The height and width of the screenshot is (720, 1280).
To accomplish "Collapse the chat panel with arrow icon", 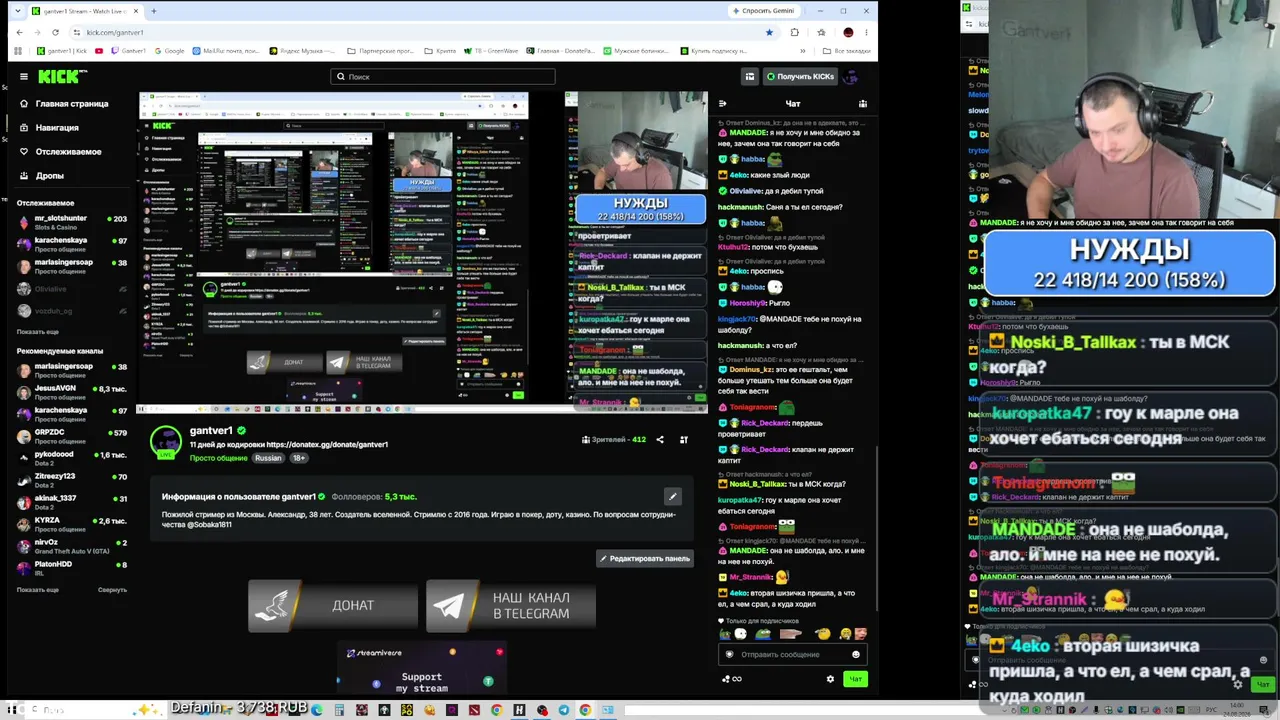I will tap(723, 103).
